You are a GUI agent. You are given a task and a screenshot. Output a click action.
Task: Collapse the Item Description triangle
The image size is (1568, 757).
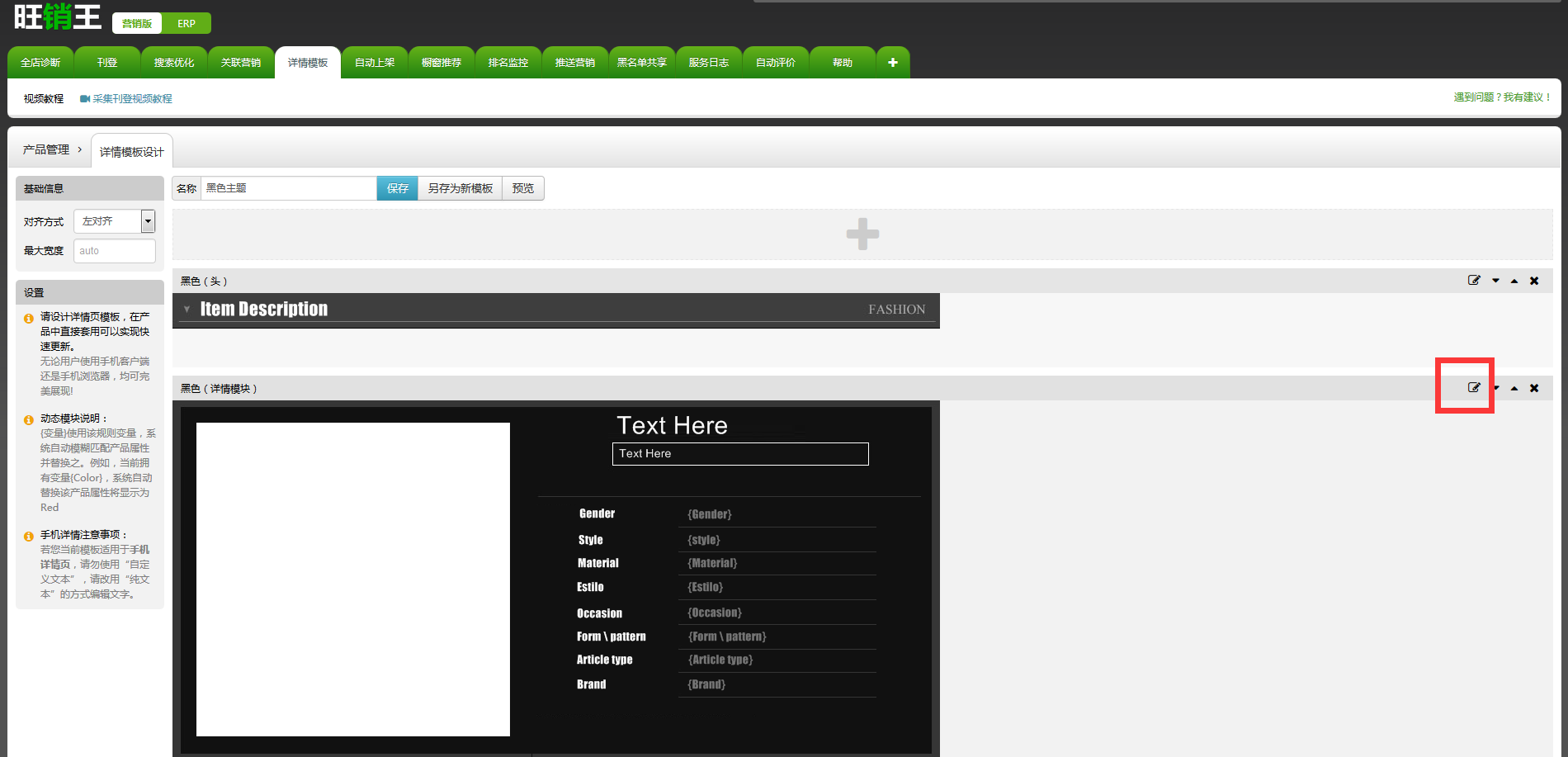[x=187, y=310]
